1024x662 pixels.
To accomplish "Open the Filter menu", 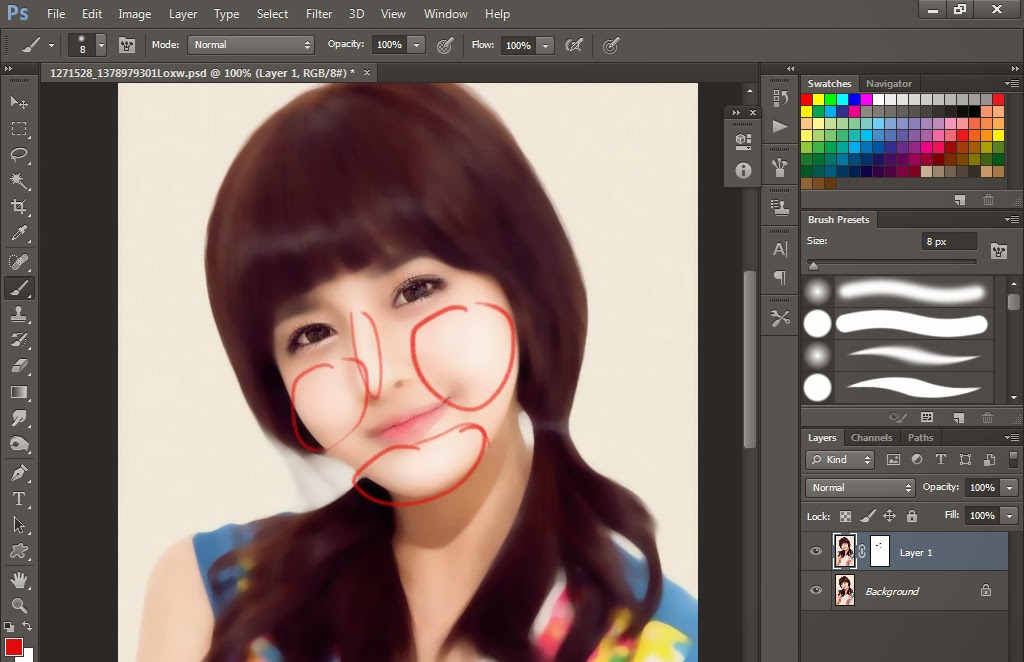I will [x=319, y=14].
